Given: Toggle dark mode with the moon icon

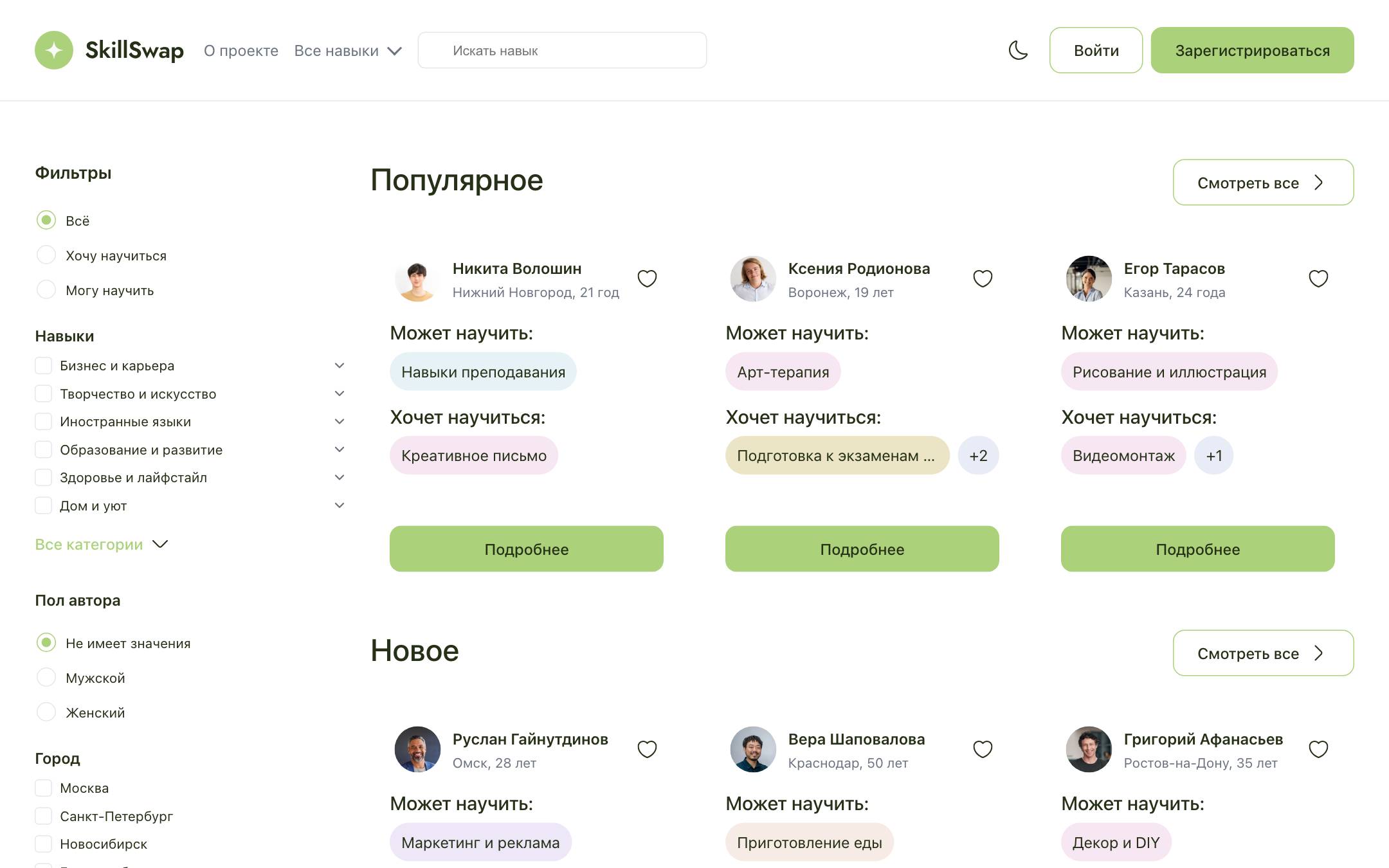Looking at the screenshot, I should [x=1018, y=50].
